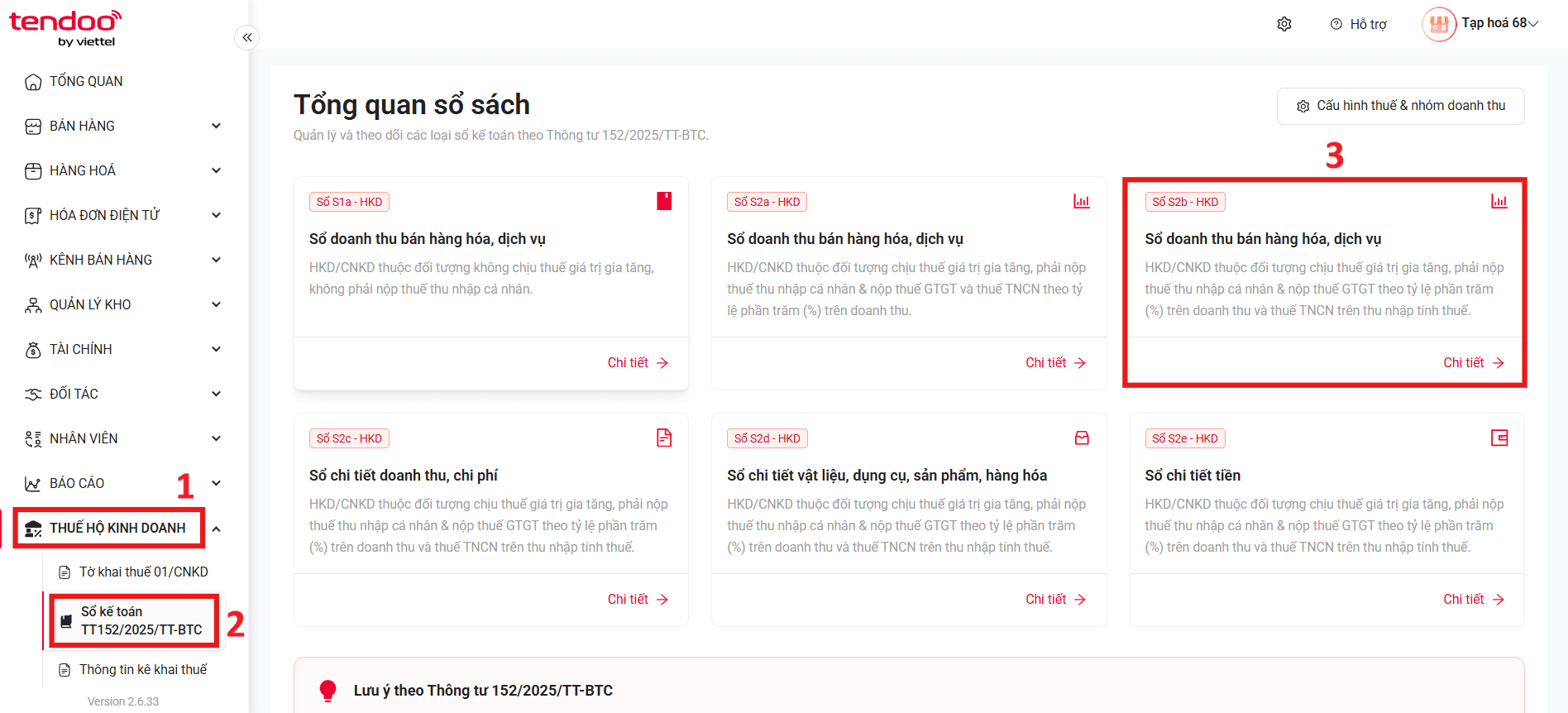The image size is (1568, 713).
Task: Expand the BÁO CÁO menu arrow
Action: point(216,483)
